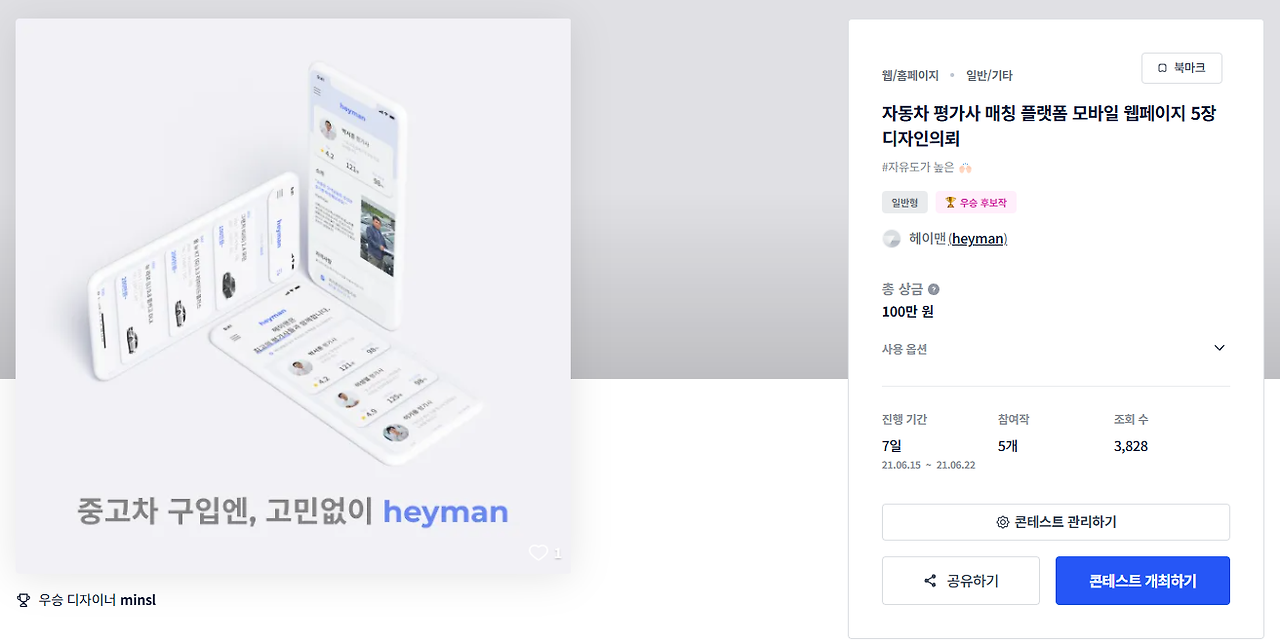The height and width of the screenshot is (642, 1280).
Task: Select the 일반/기타 category breadcrumb
Action: point(989,75)
